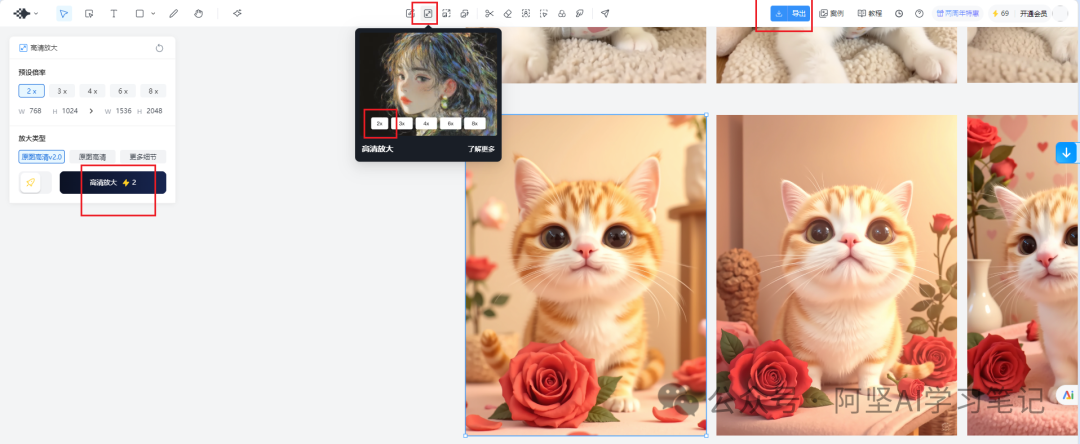1080x444 pixels.
Task: Click the source width 768 value
Action: point(35,111)
